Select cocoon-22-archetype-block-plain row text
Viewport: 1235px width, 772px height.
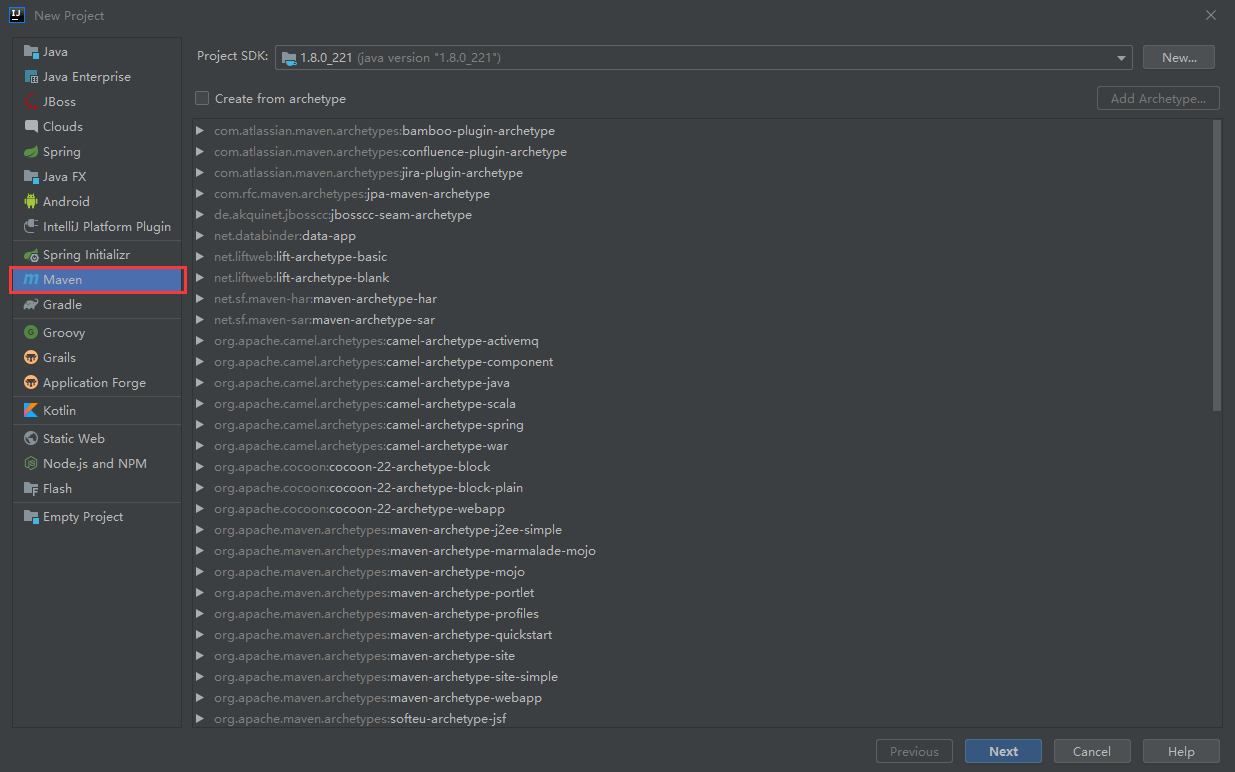(368, 488)
